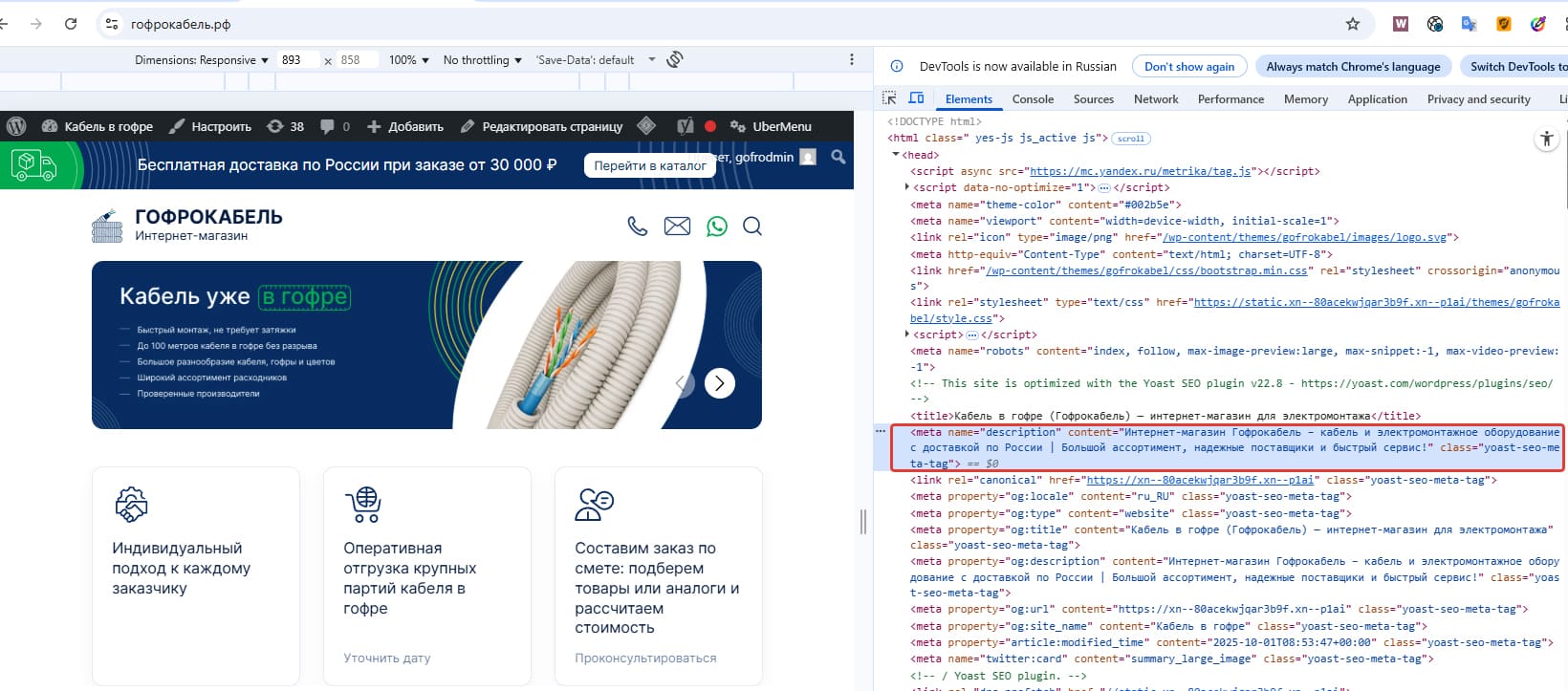Select the inspect element picker icon
1568x691 pixels.
[889, 98]
